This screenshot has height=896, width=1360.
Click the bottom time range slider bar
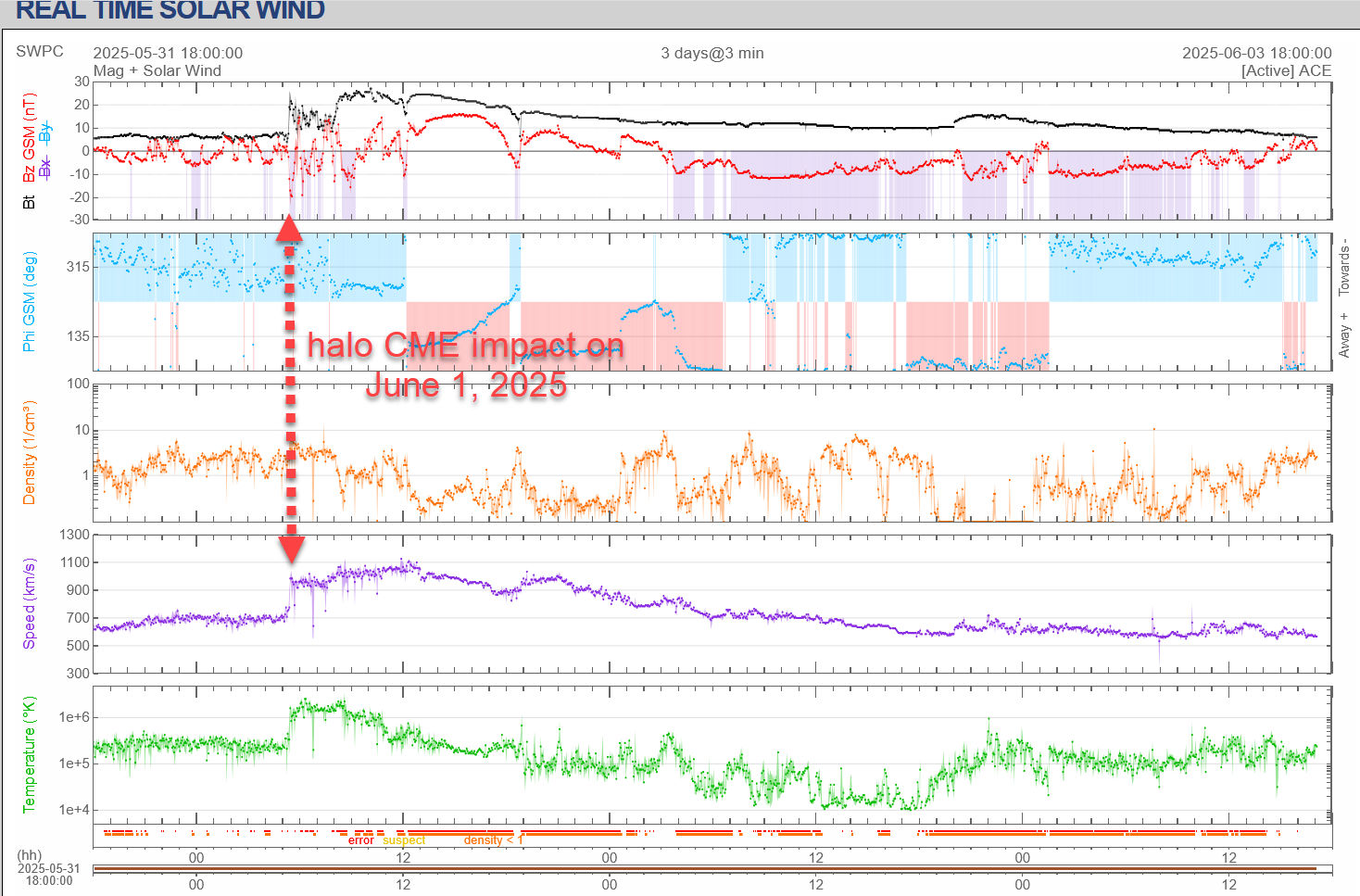704,869
